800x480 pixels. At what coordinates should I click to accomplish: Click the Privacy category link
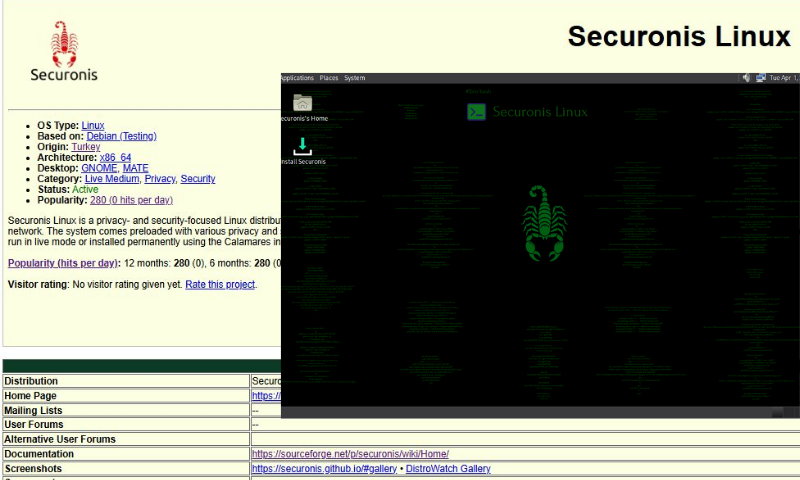[x=159, y=179]
